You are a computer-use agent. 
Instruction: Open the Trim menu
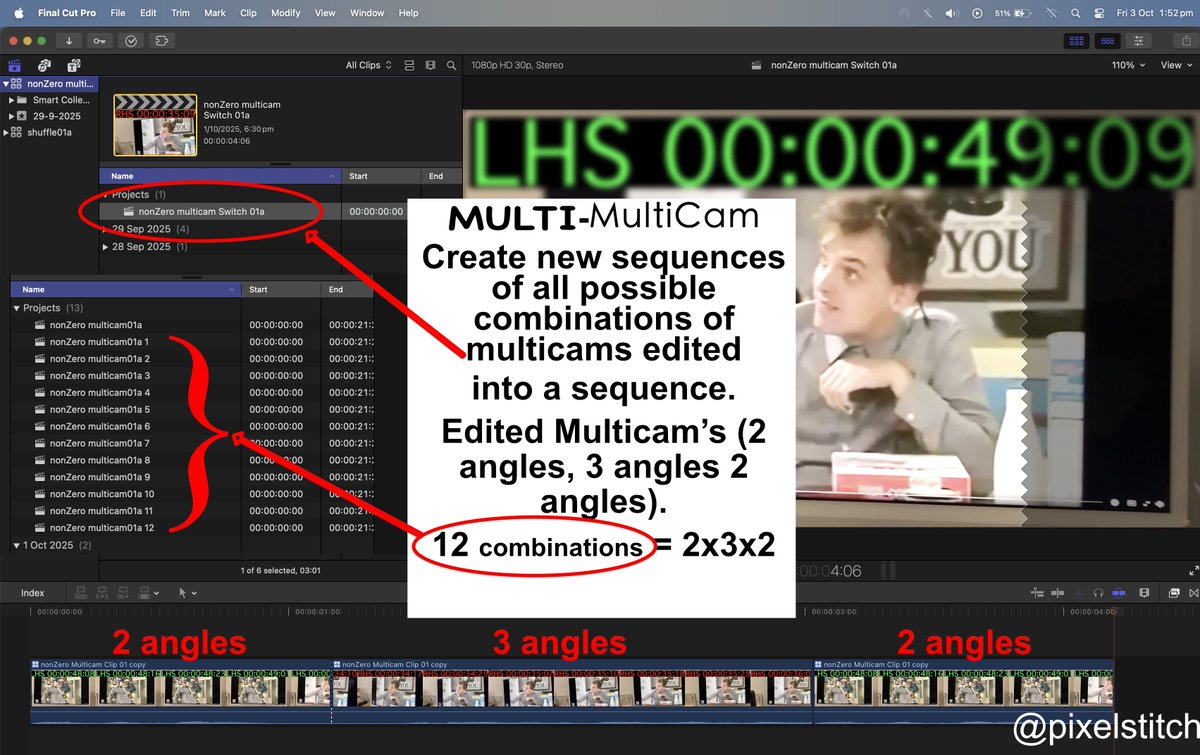[x=180, y=13]
